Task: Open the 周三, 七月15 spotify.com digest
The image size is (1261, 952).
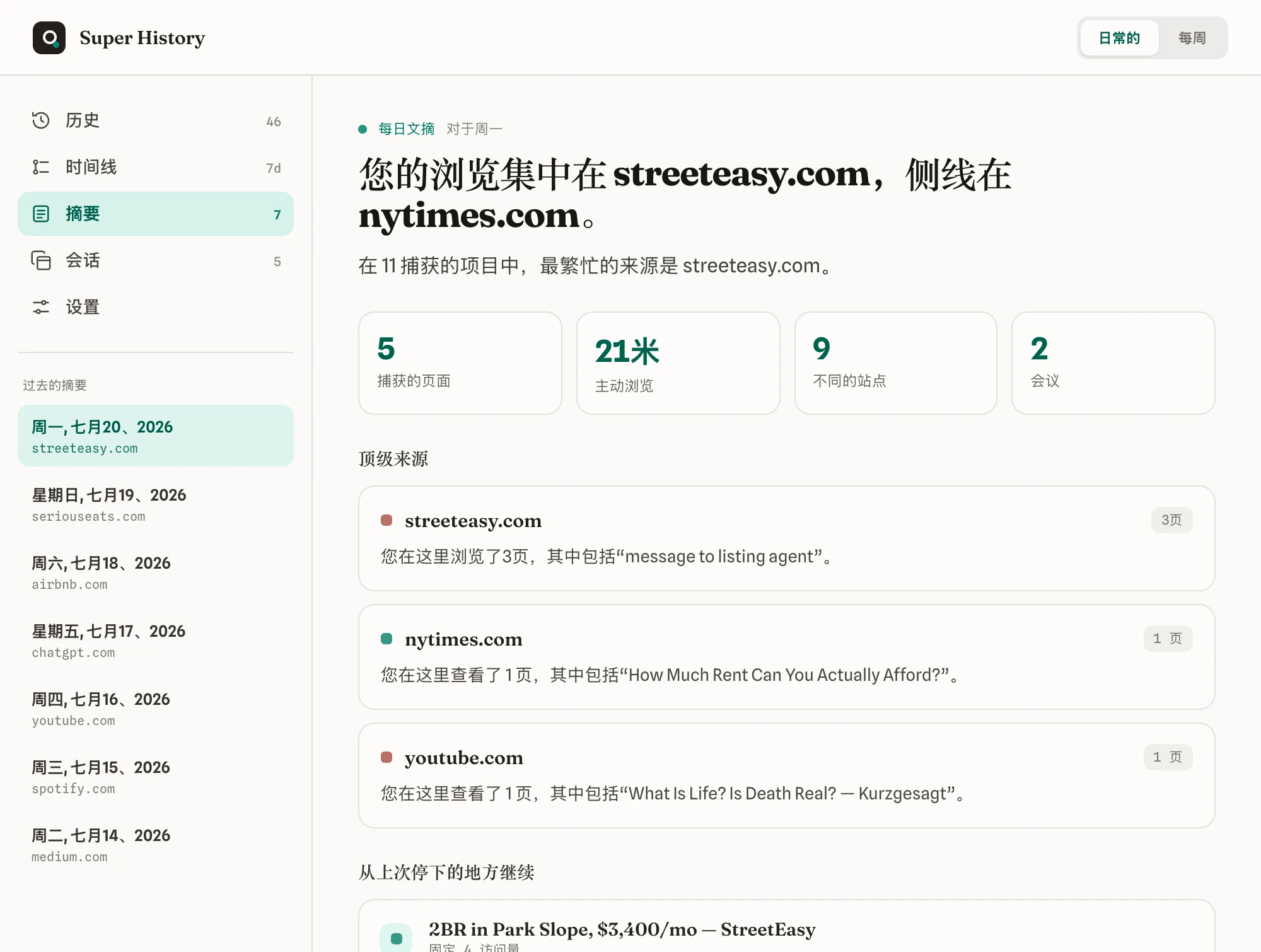Action: [x=156, y=777]
